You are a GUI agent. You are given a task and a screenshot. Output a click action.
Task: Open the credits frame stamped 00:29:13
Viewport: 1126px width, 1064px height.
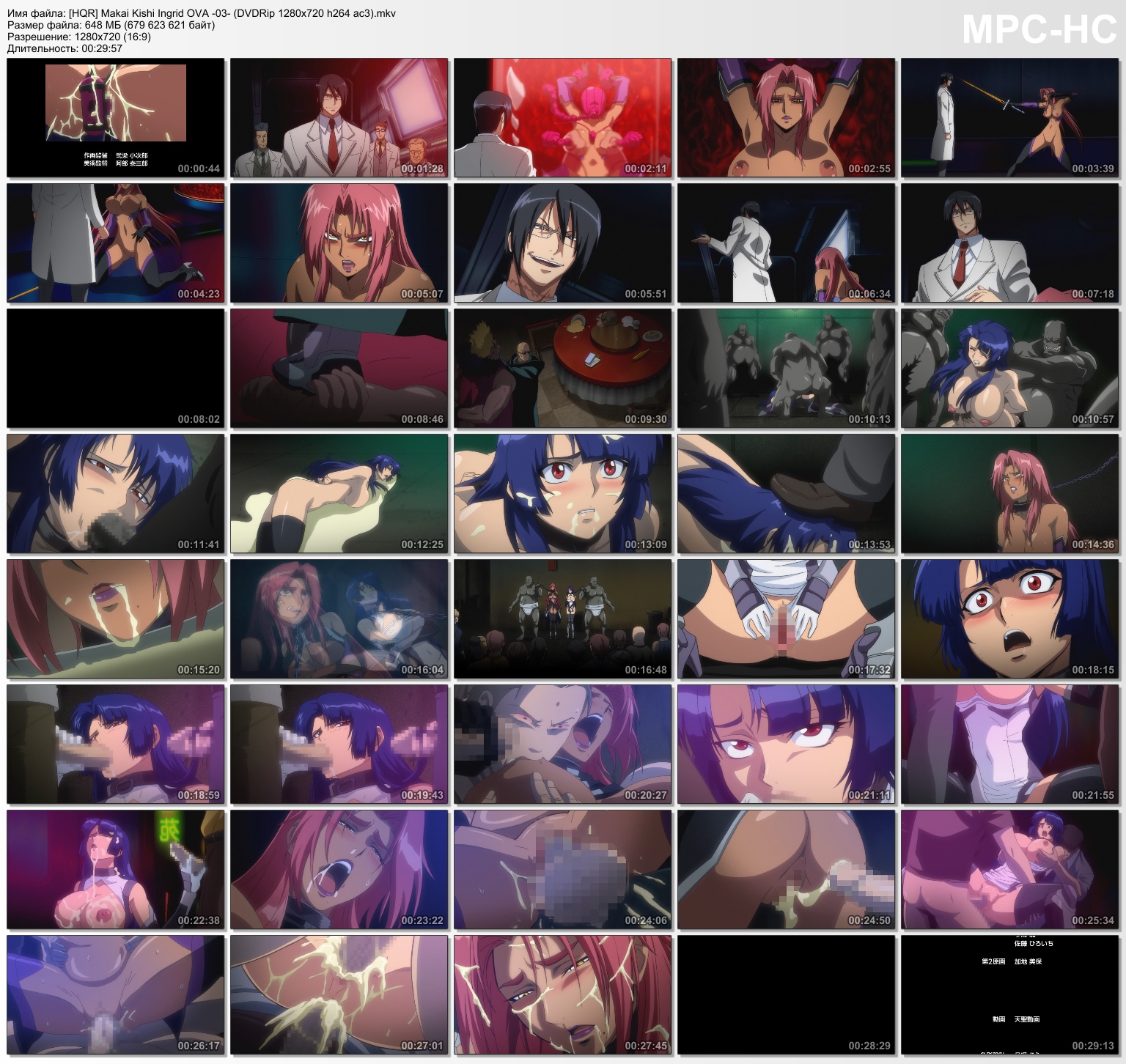(x=1010, y=995)
